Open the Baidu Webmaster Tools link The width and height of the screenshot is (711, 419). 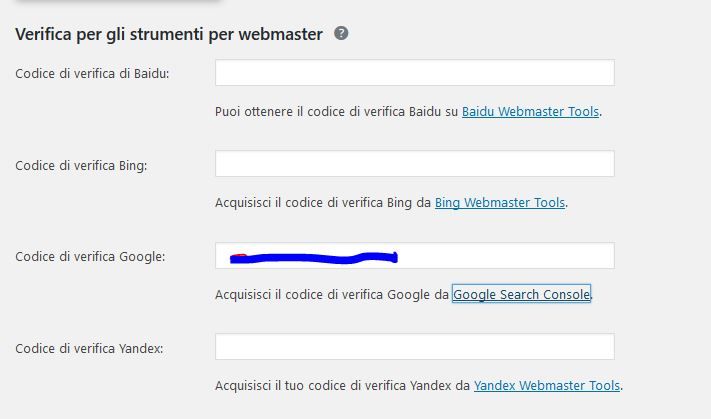(x=531, y=112)
